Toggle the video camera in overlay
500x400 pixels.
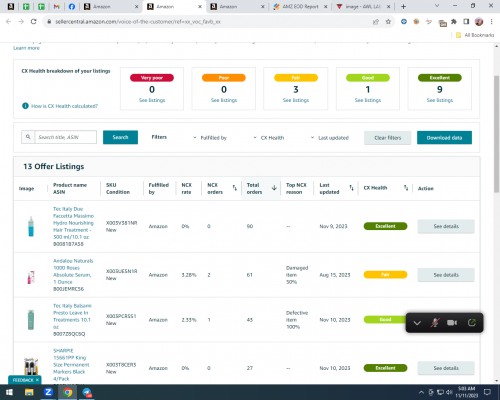point(452,323)
